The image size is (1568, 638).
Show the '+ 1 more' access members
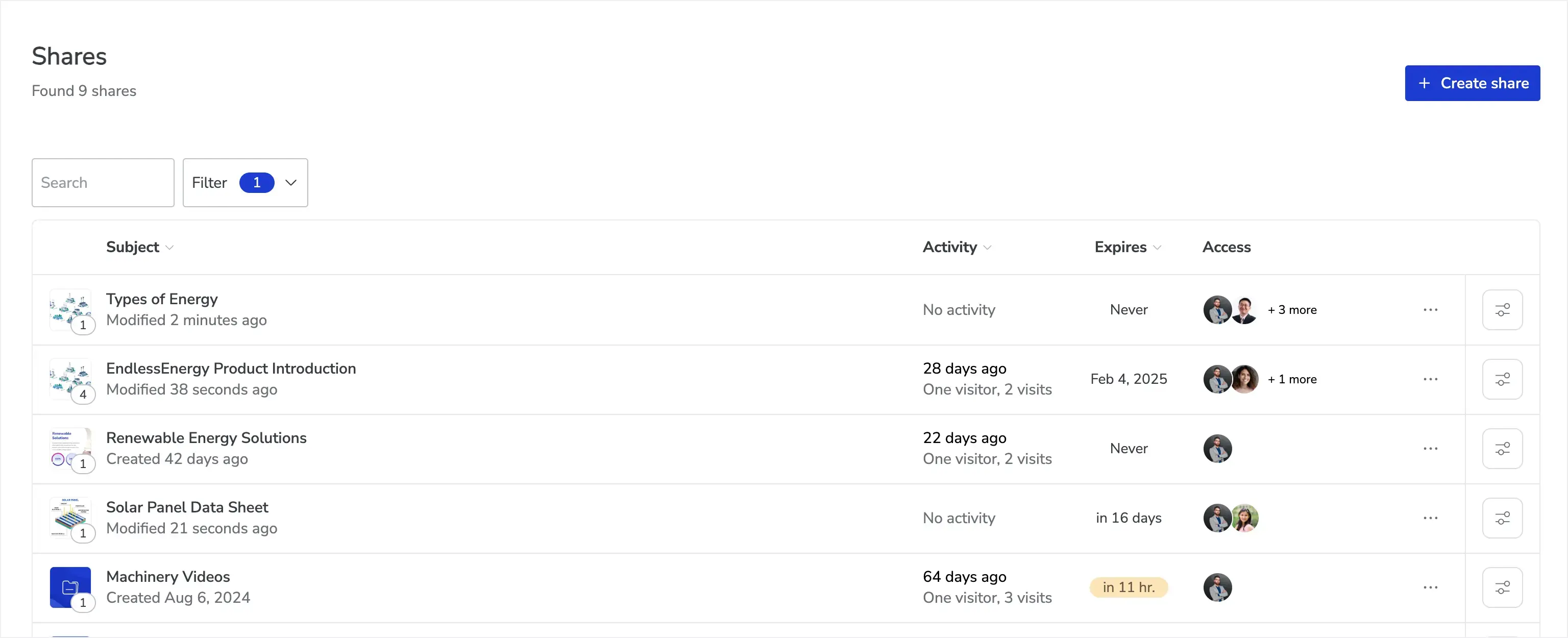(1292, 379)
